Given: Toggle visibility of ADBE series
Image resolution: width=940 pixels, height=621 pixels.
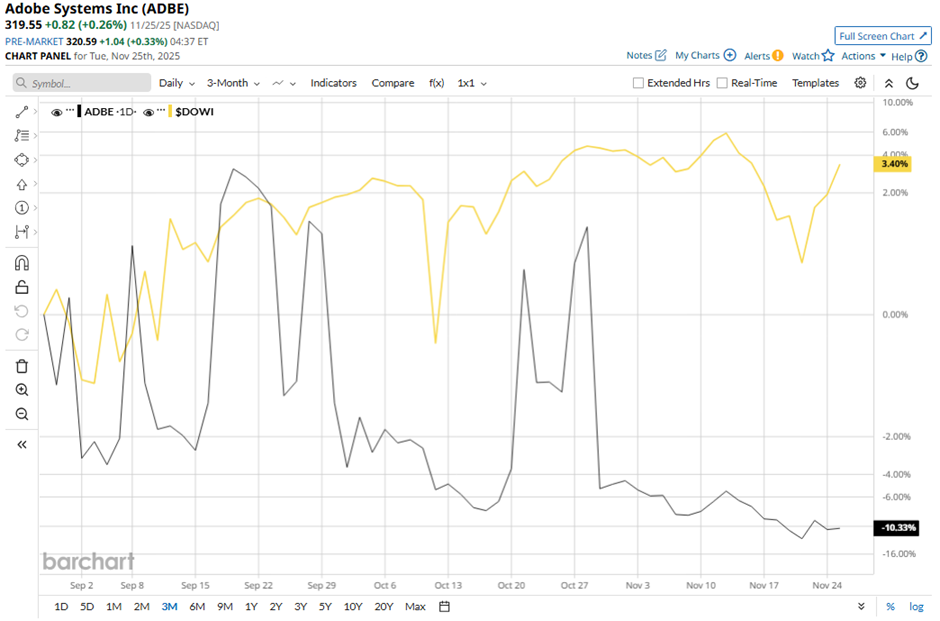Looking at the screenshot, I should (57, 113).
